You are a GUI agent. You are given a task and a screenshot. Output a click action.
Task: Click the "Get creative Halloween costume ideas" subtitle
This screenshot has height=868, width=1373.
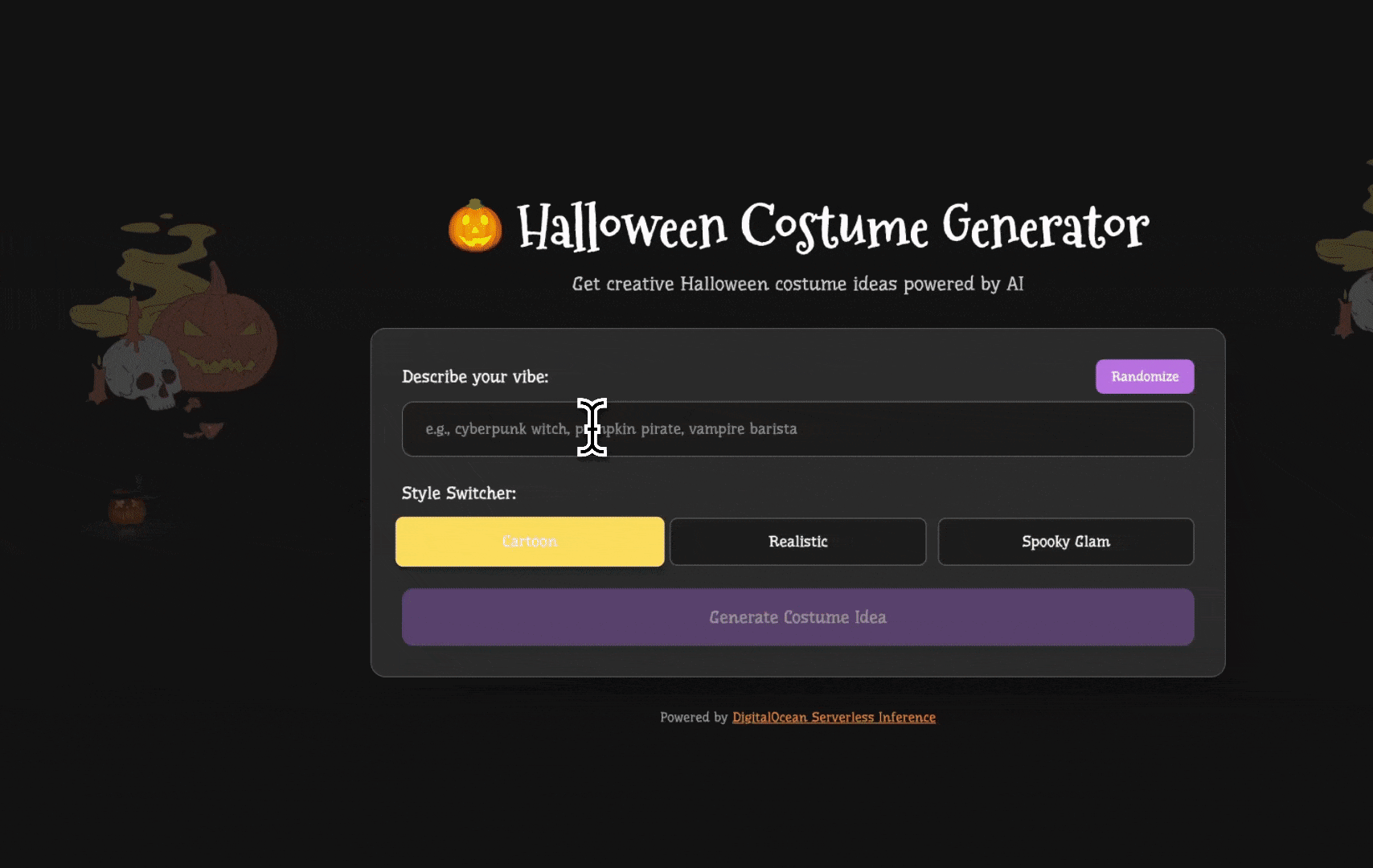coord(797,284)
